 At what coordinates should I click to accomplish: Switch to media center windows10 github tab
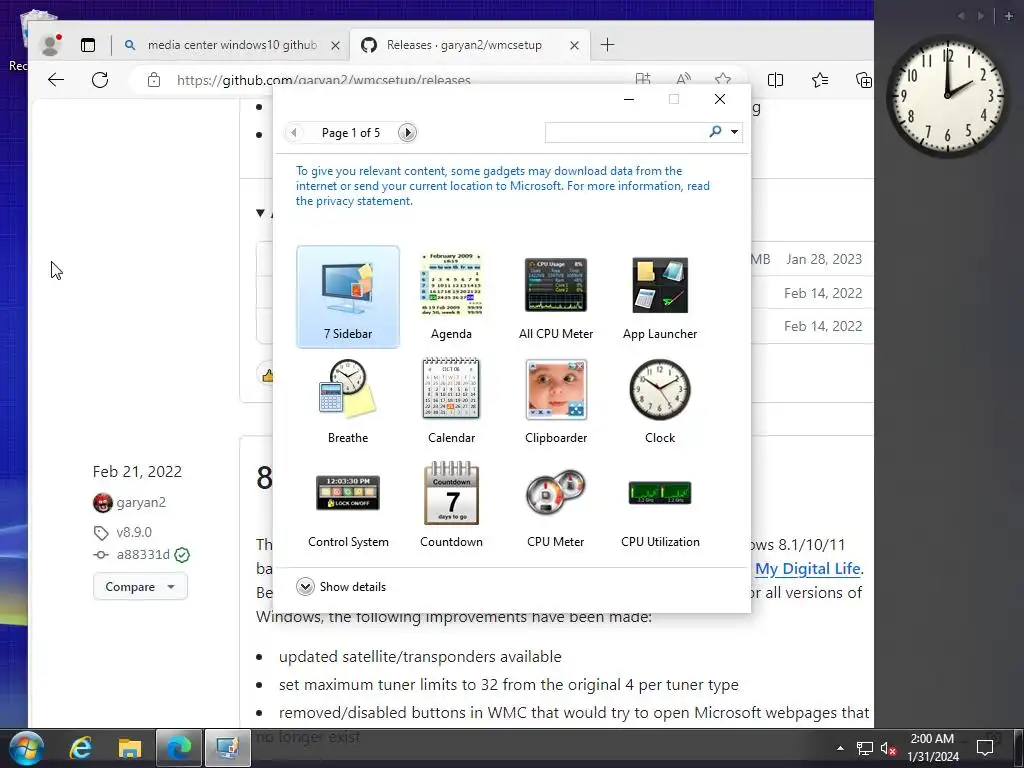232,44
